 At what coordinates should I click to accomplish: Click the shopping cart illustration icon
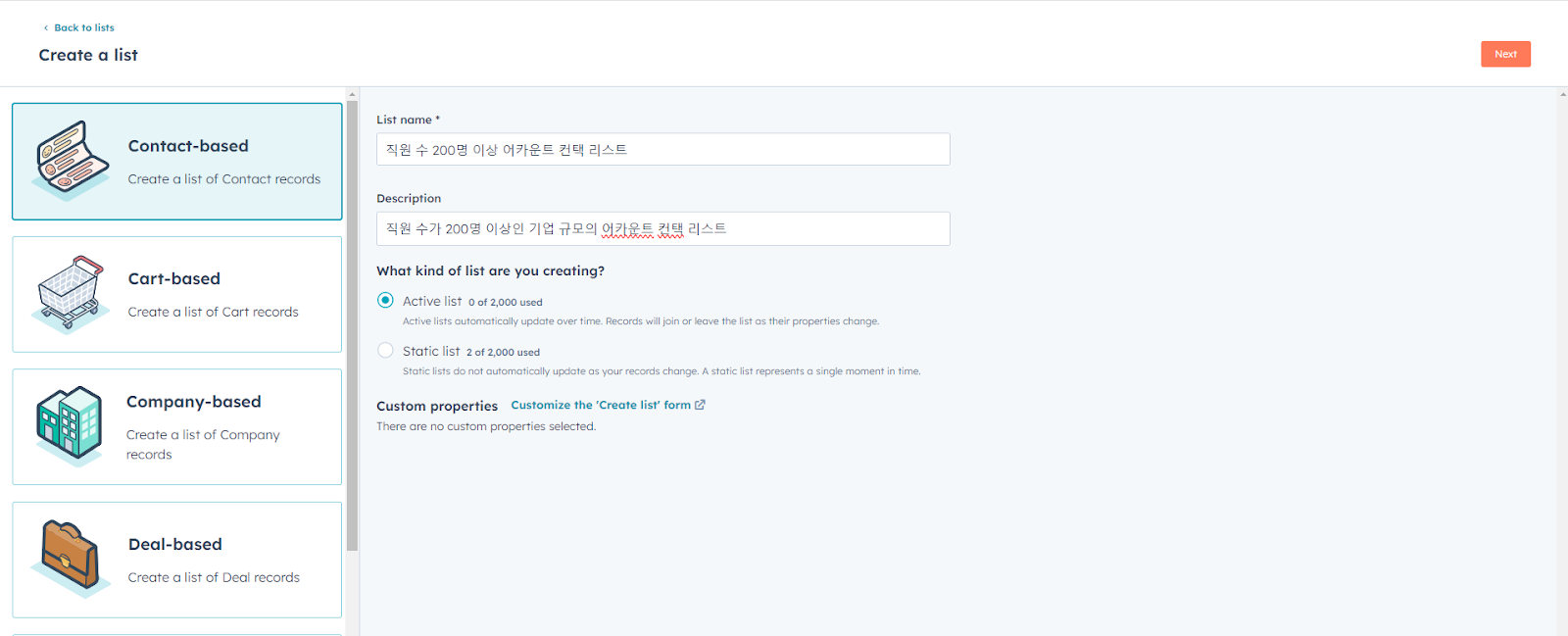click(72, 294)
